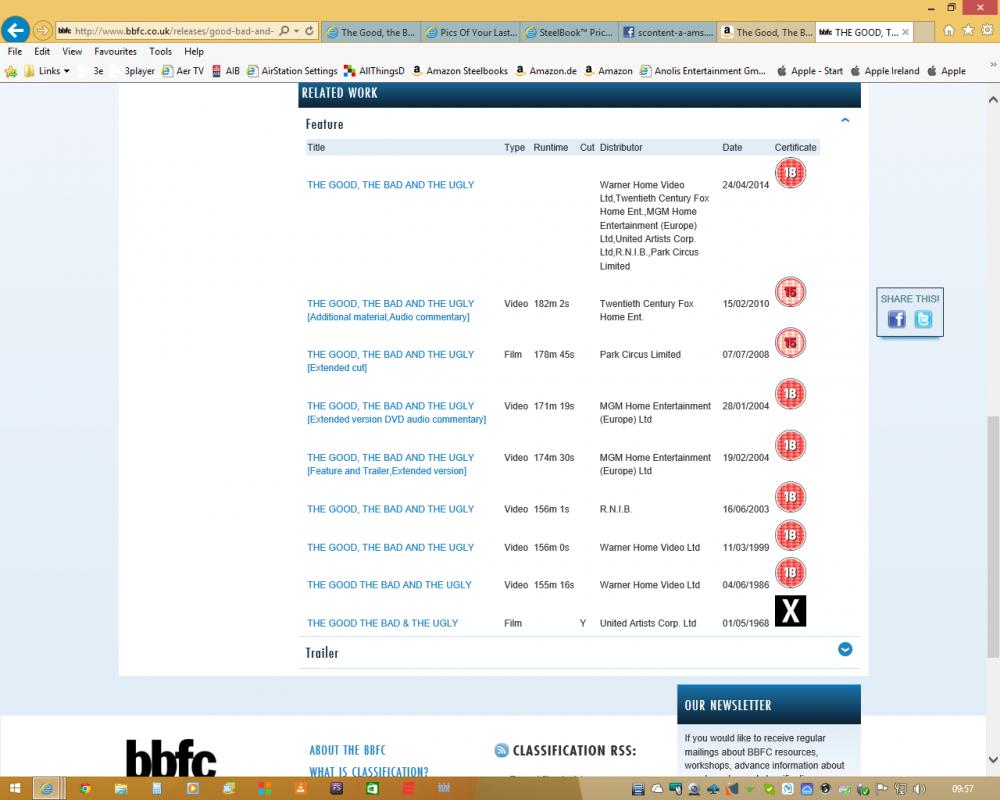Click the scrollbar down arrow
The width and height of the screenshot is (1000, 800).
click(993, 759)
